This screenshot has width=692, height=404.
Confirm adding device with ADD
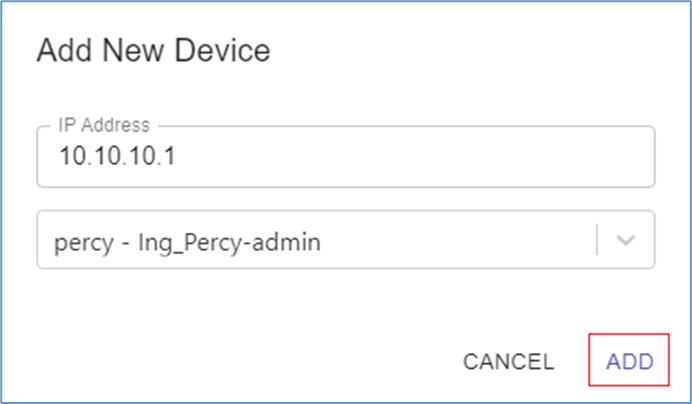point(630,361)
